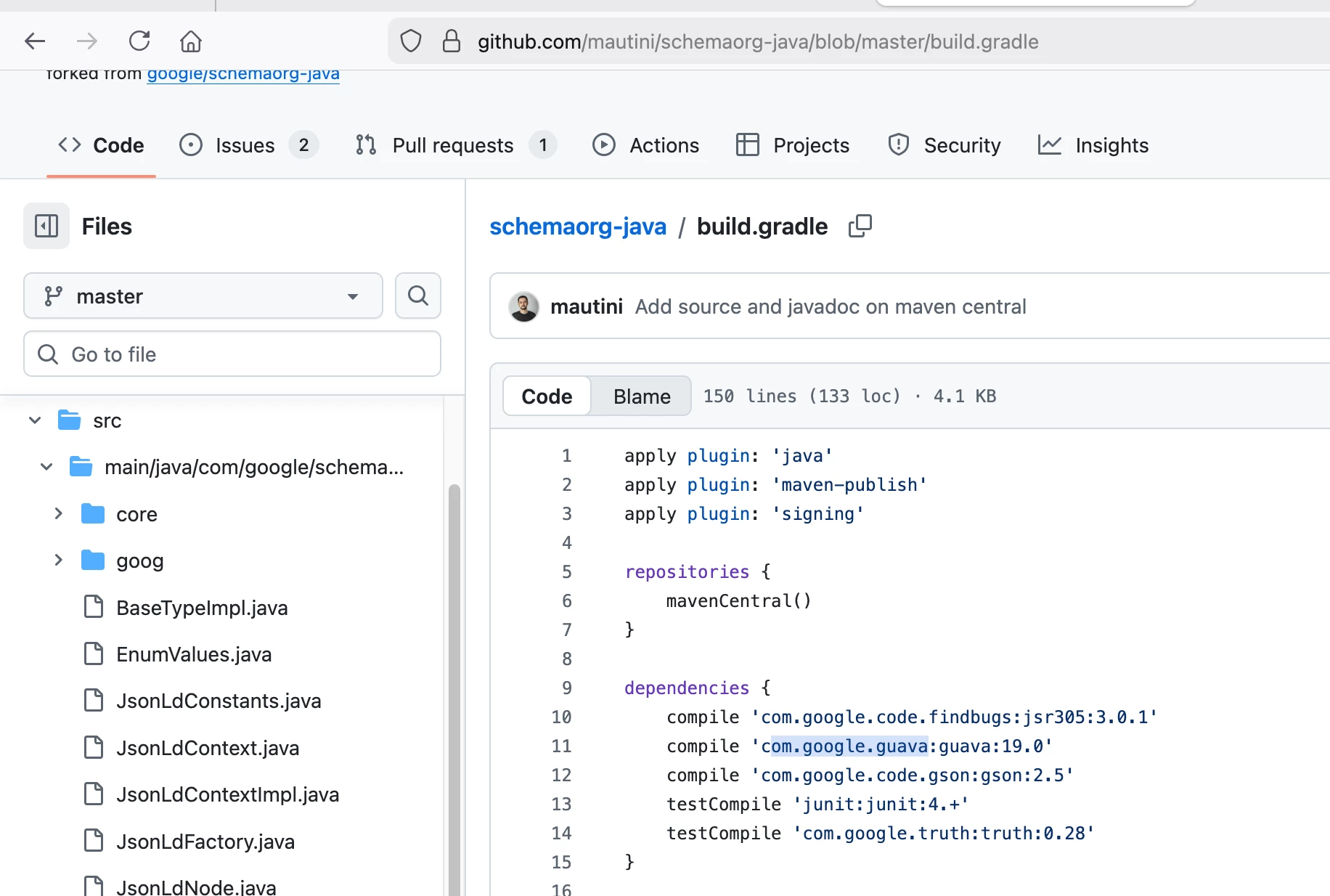Open the browser home page icon

[191, 41]
